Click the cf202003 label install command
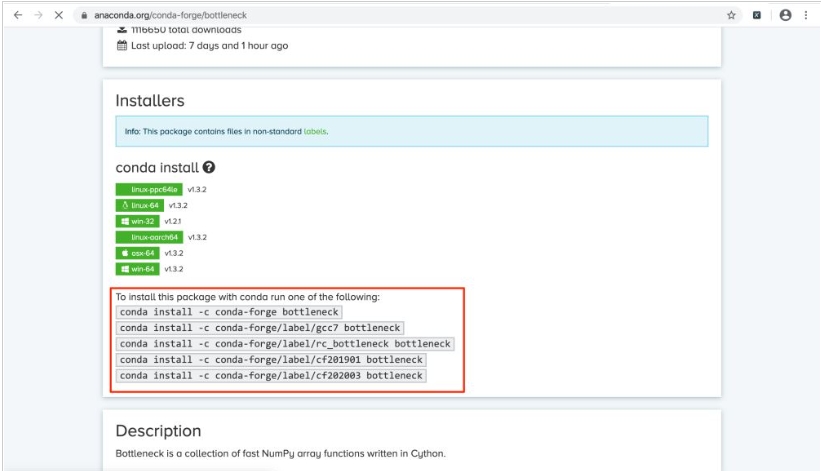The height and width of the screenshot is (471, 821). [x=271, y=376]
